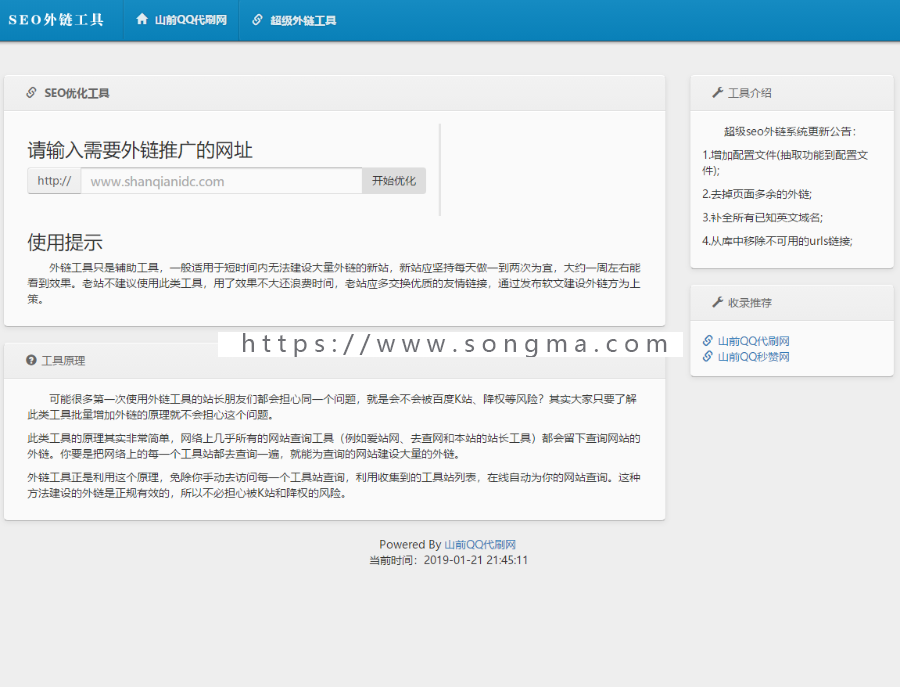900x687 pixels.
Task: Open the 山前QQ代刷网 nav menu item
Action: 191,20
